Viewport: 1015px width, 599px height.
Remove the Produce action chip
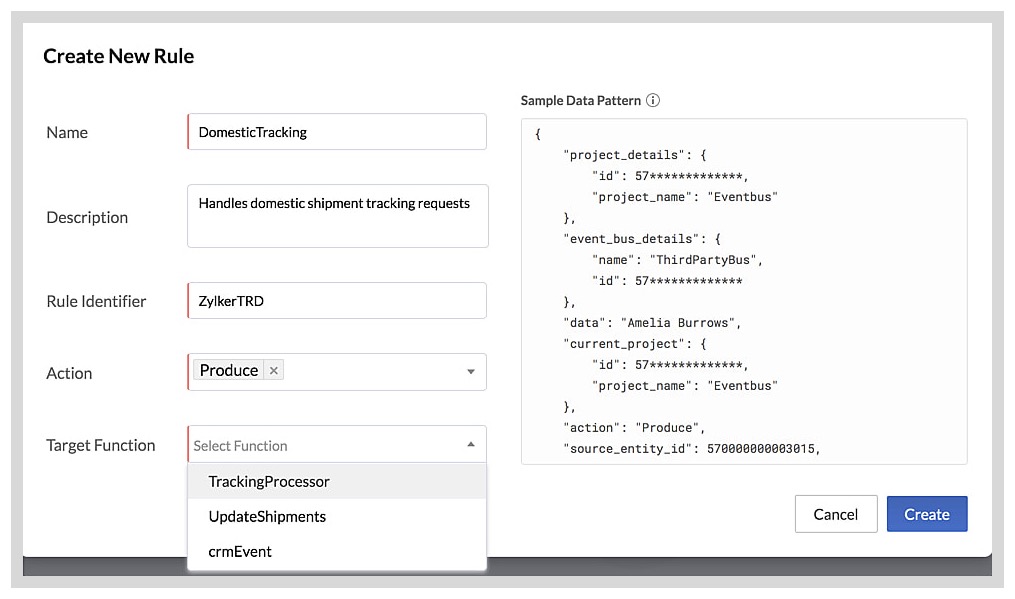pyautogui.click(x=273, y=370)
